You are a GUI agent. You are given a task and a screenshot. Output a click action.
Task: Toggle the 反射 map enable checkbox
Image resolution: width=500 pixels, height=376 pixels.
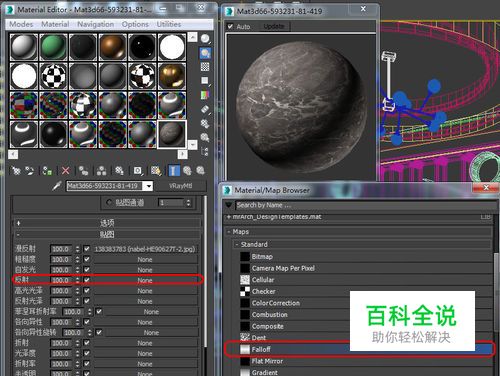click(87, 280)
